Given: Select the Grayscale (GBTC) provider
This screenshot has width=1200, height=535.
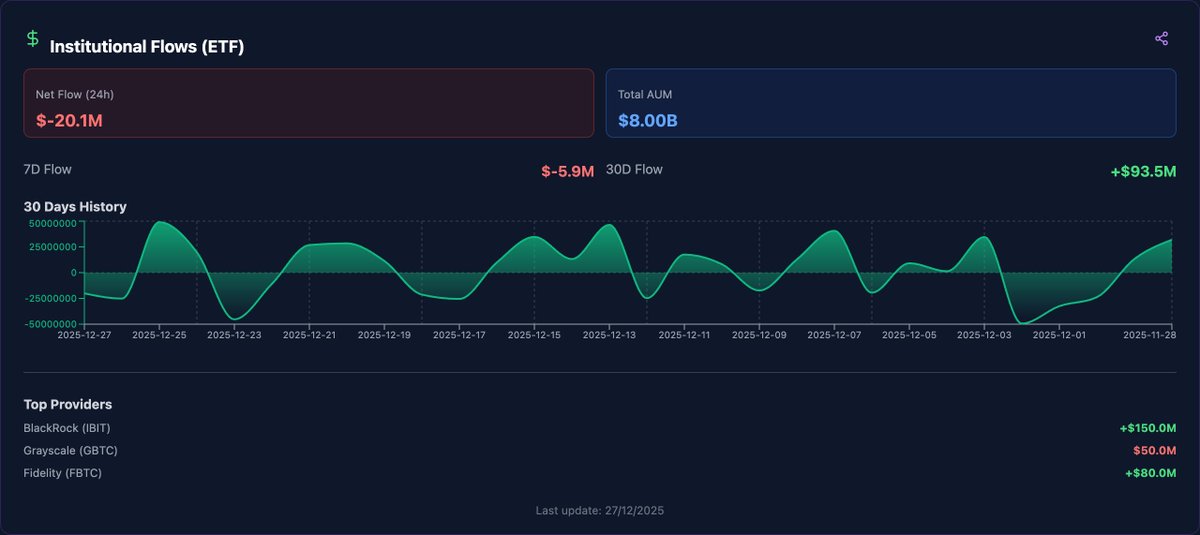Looking at the screenshot, I should [71, 450].
